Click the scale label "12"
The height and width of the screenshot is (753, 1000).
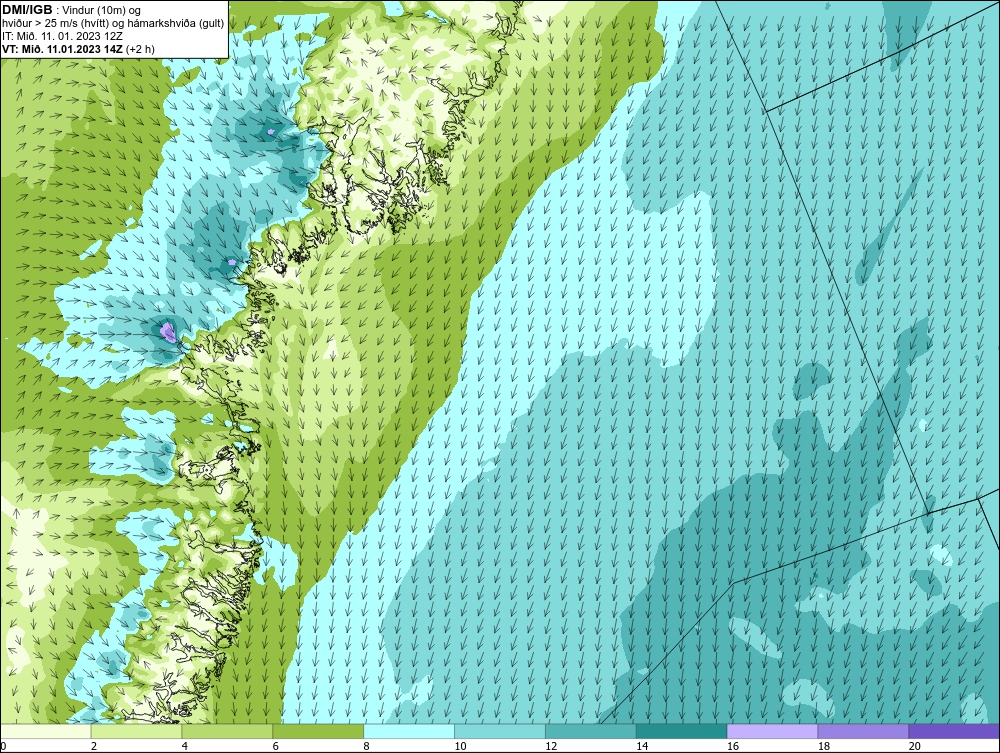coord(551,746)
